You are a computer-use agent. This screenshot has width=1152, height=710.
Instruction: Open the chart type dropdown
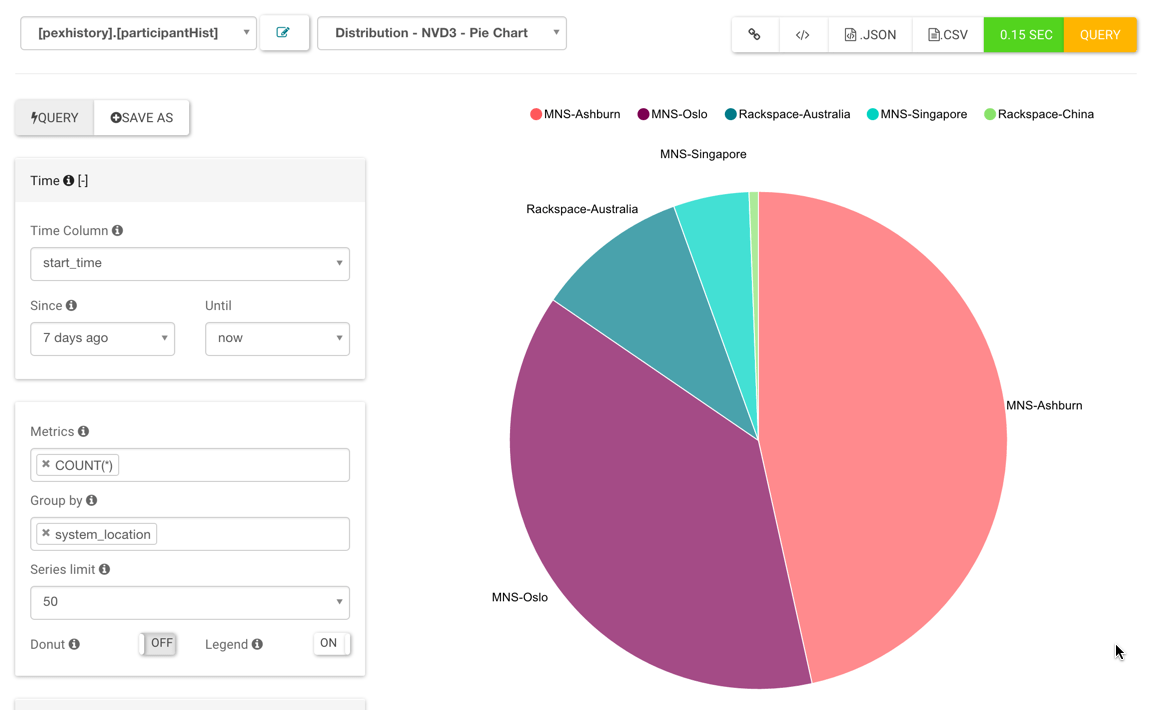pos(441,33)
